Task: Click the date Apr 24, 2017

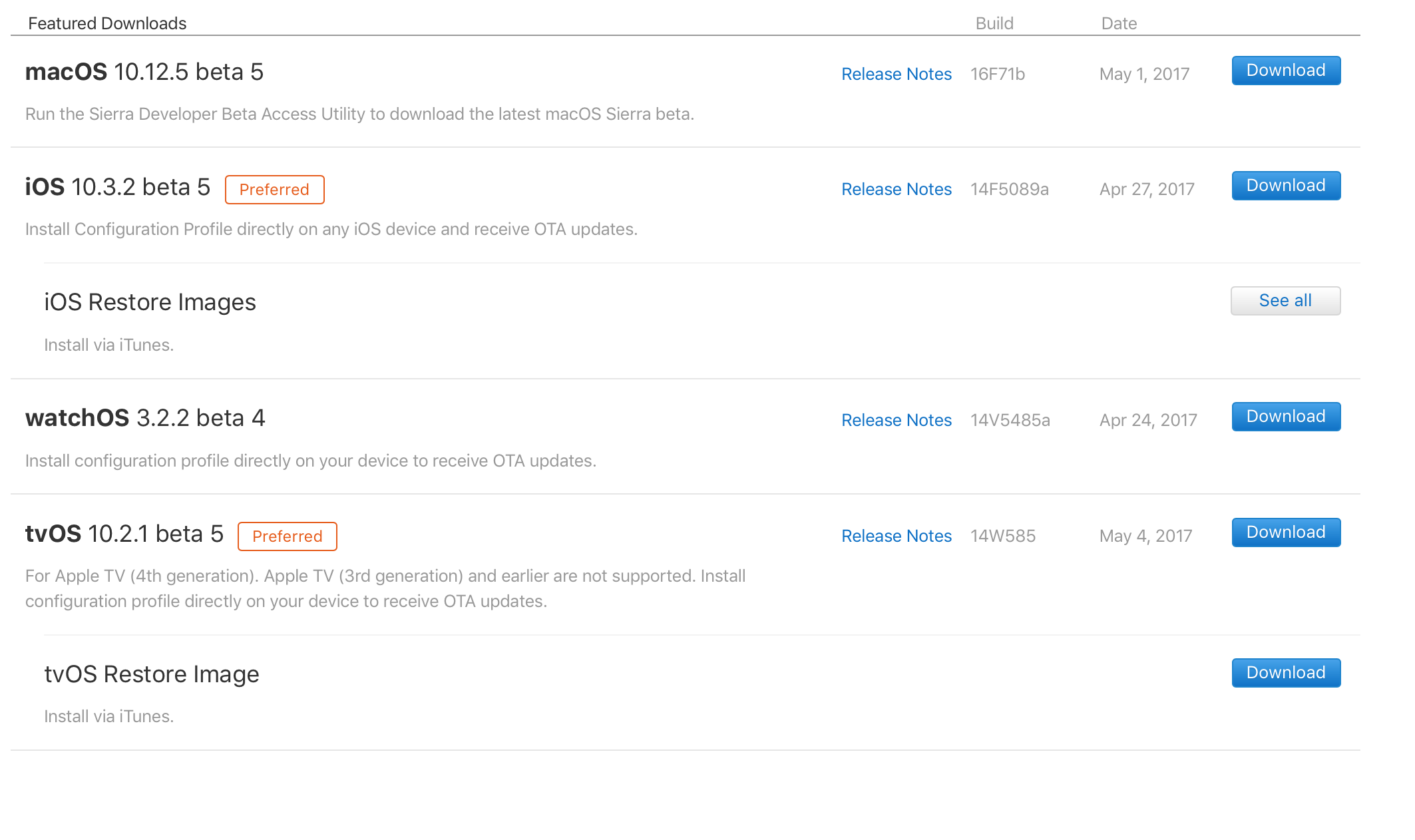Action: [1148, 420]
